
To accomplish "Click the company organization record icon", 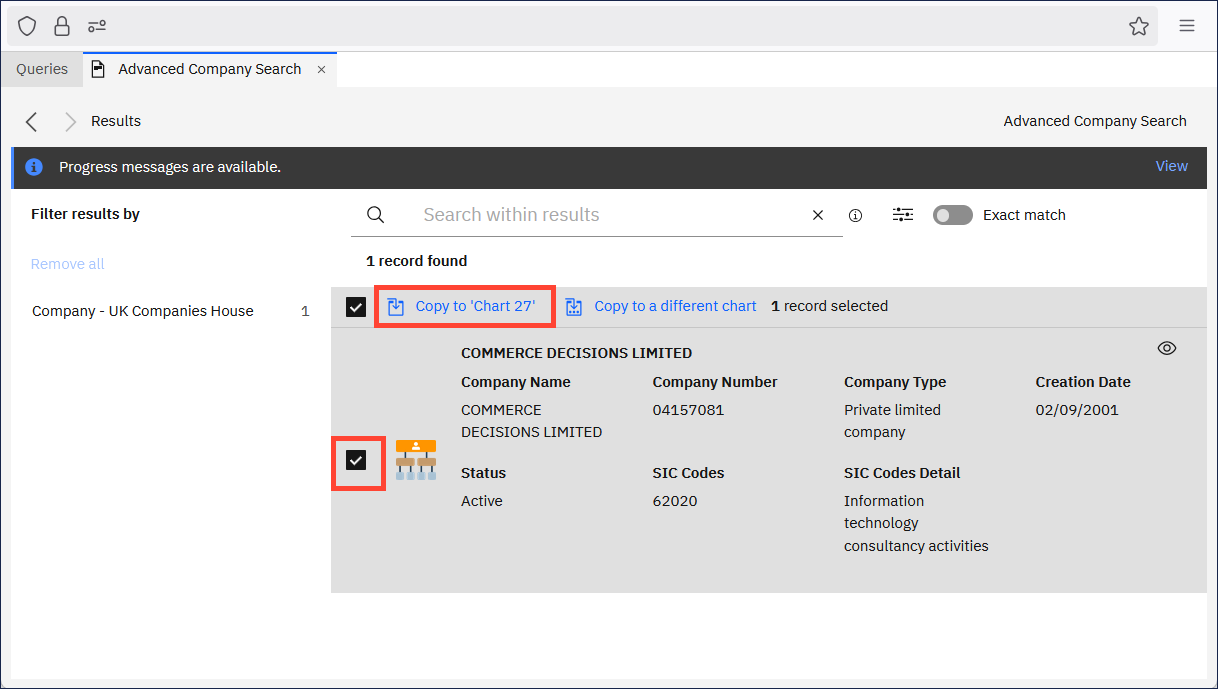I will coord(416,460).
